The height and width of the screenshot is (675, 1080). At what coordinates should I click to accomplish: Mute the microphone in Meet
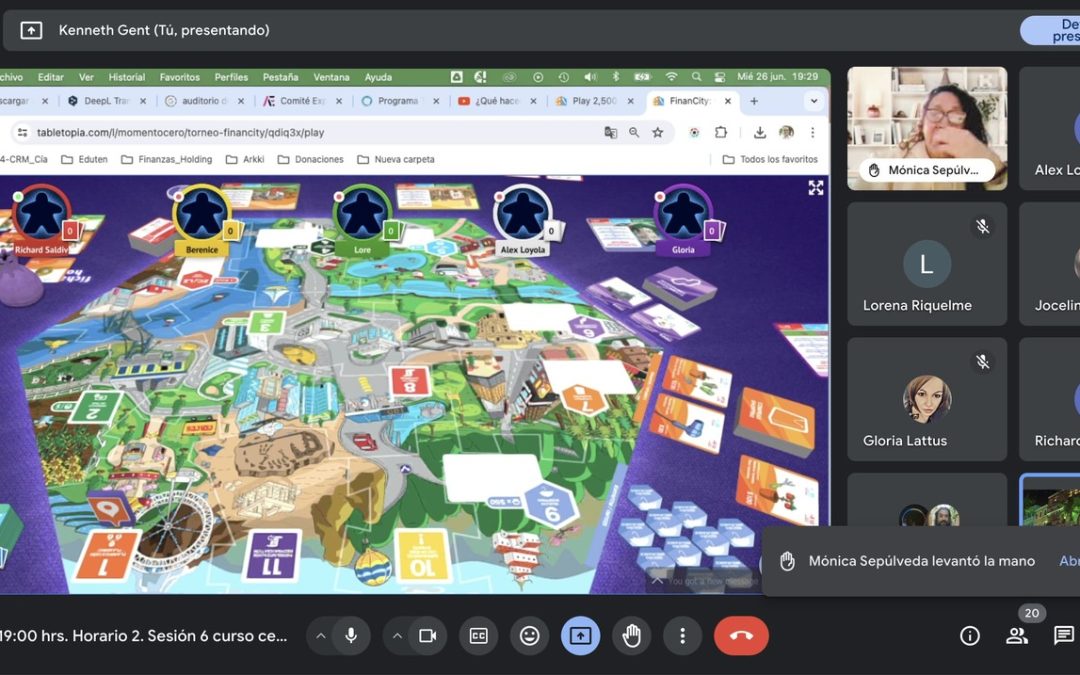[351, 636]
